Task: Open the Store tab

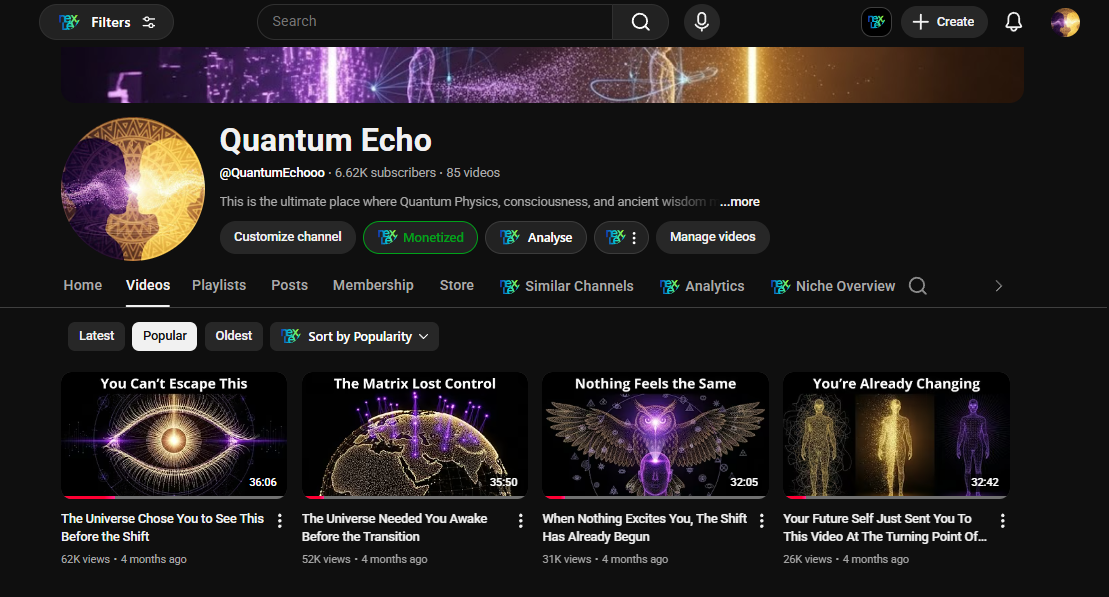Action: click(457, 285)
